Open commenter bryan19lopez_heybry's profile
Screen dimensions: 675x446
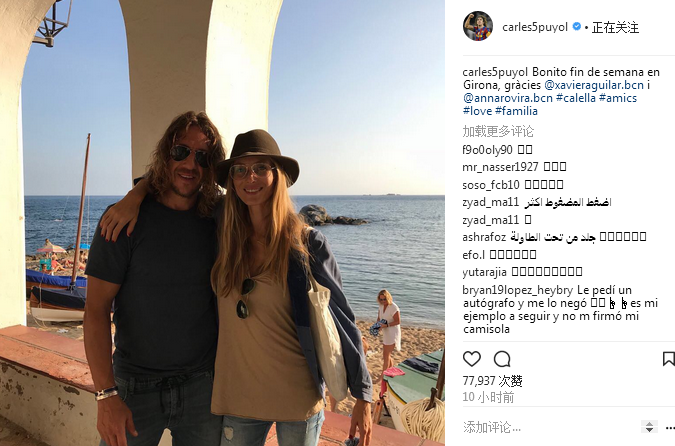[517, 290]
